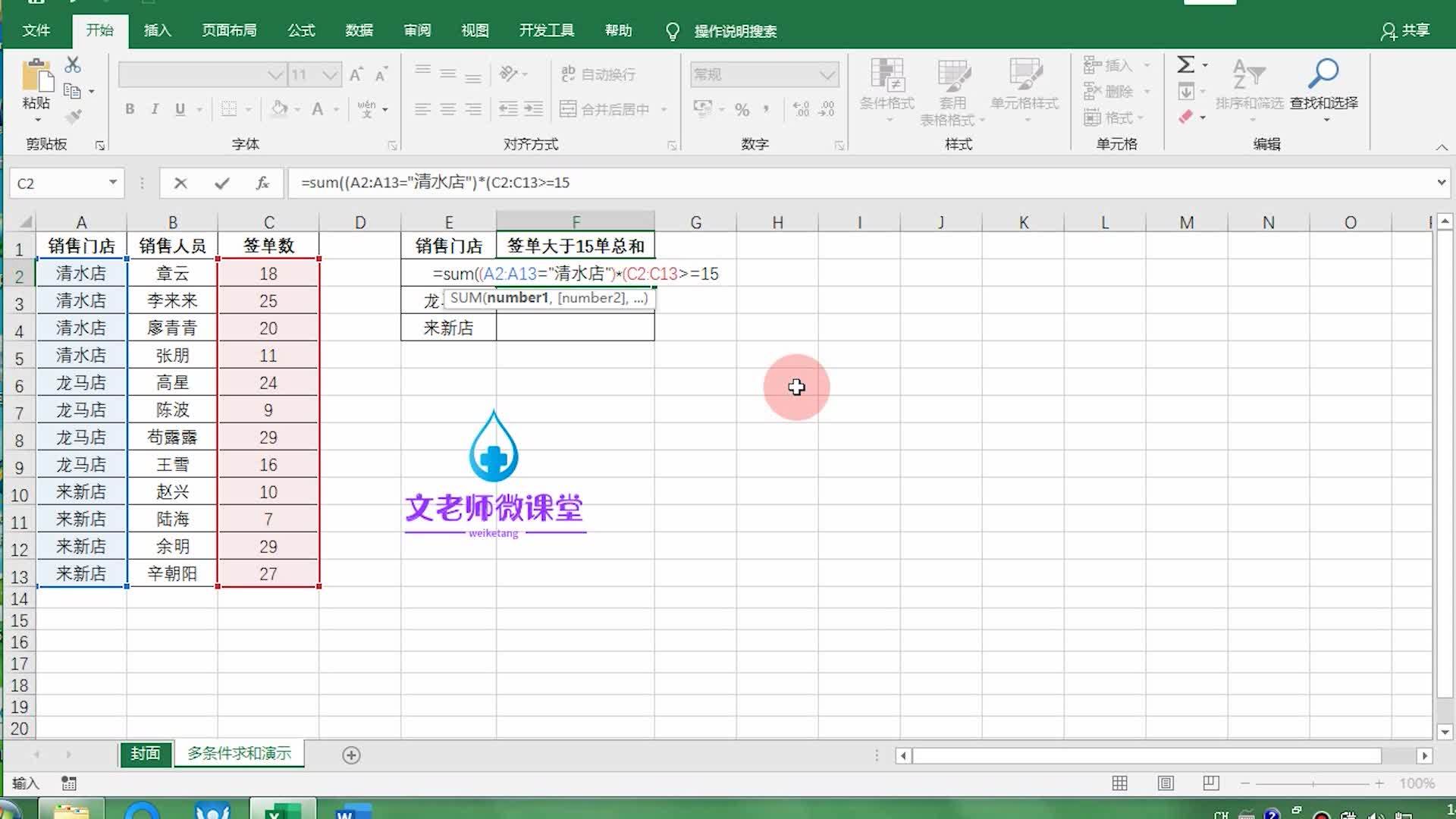Increase zoom using the zoom slider

click(x=1379, y=783)
